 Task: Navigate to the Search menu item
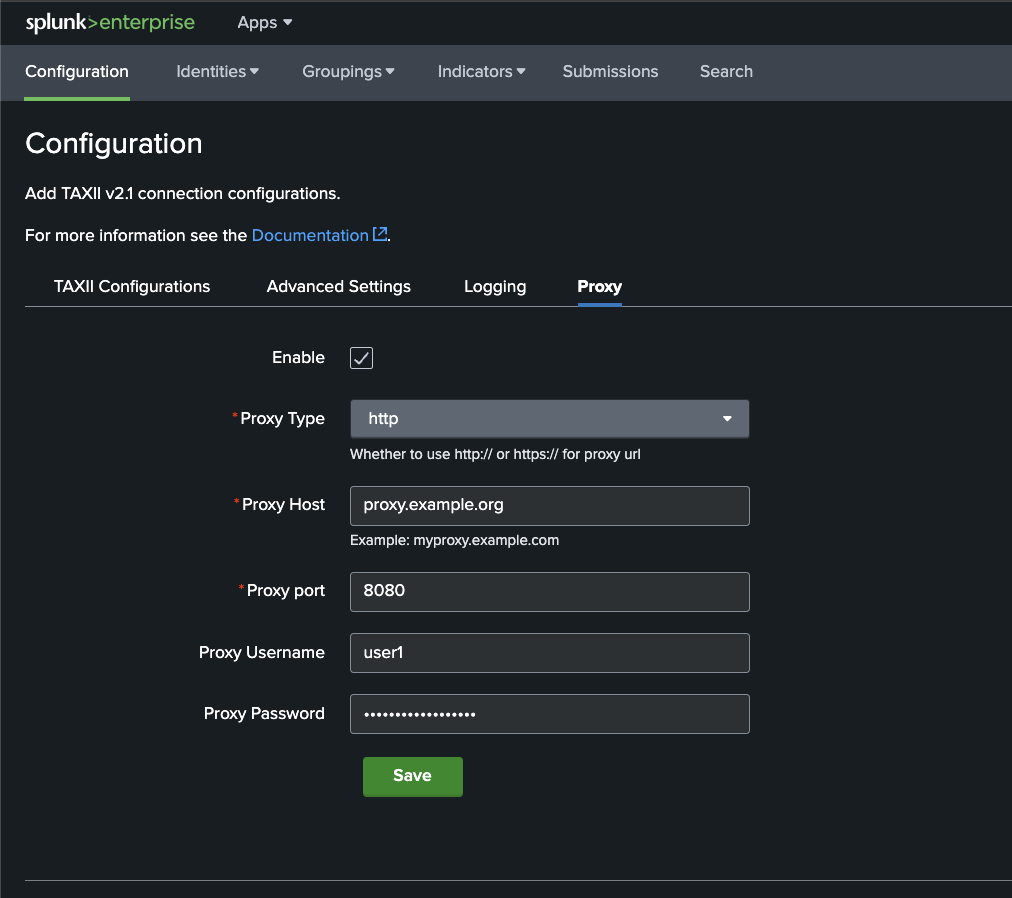(x=726, y=71)
